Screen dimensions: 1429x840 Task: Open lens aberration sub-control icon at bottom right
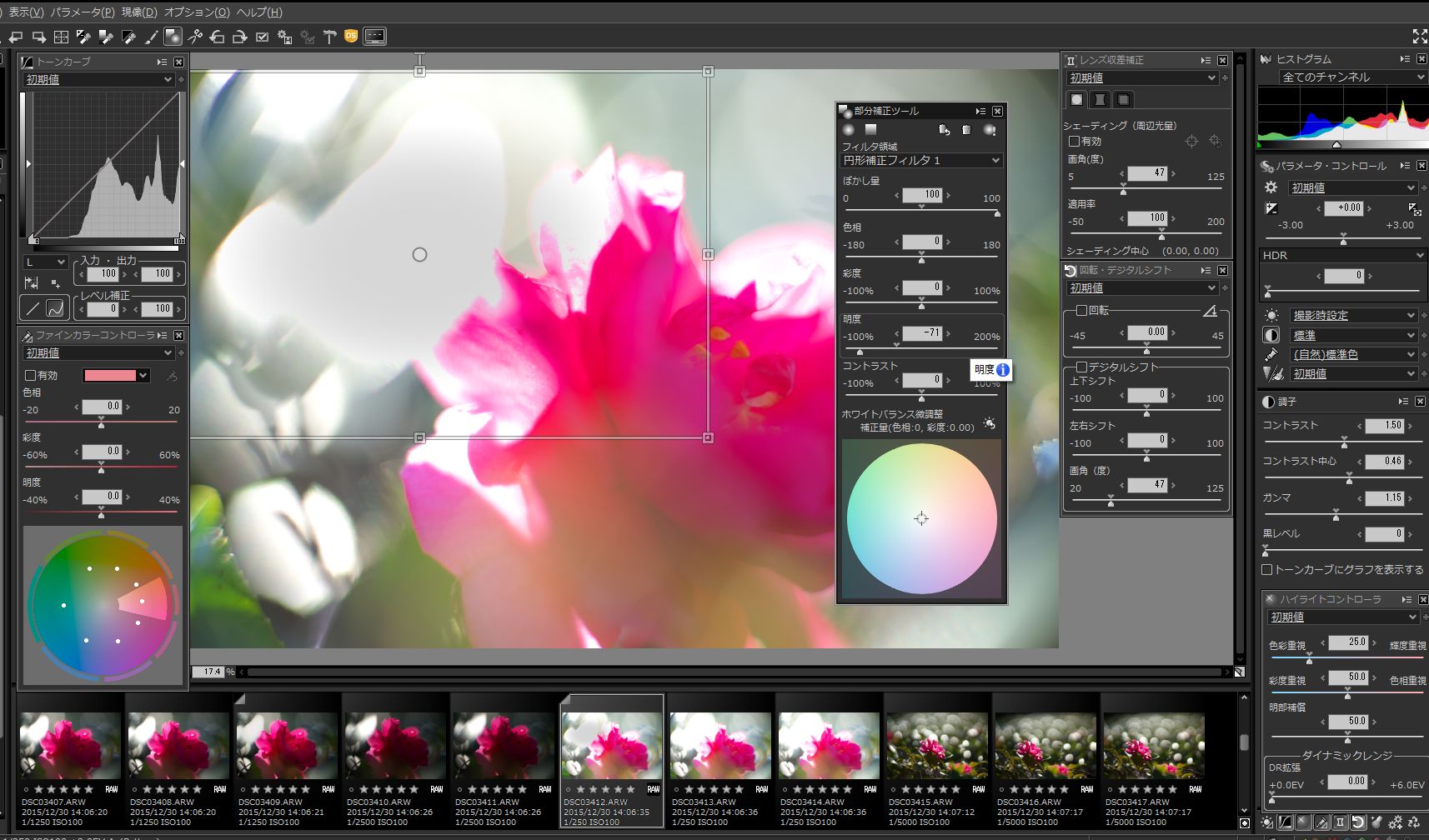click(x=1340, y=822)
